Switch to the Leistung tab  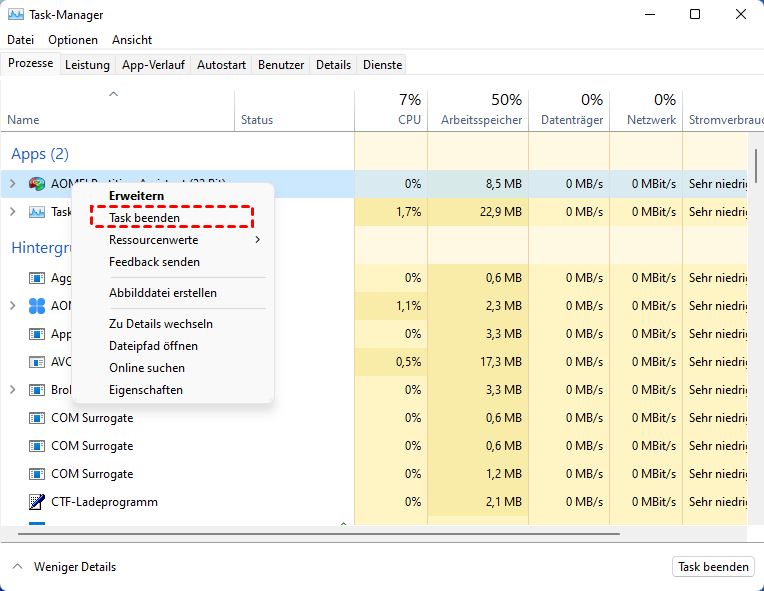pos(87,65)
